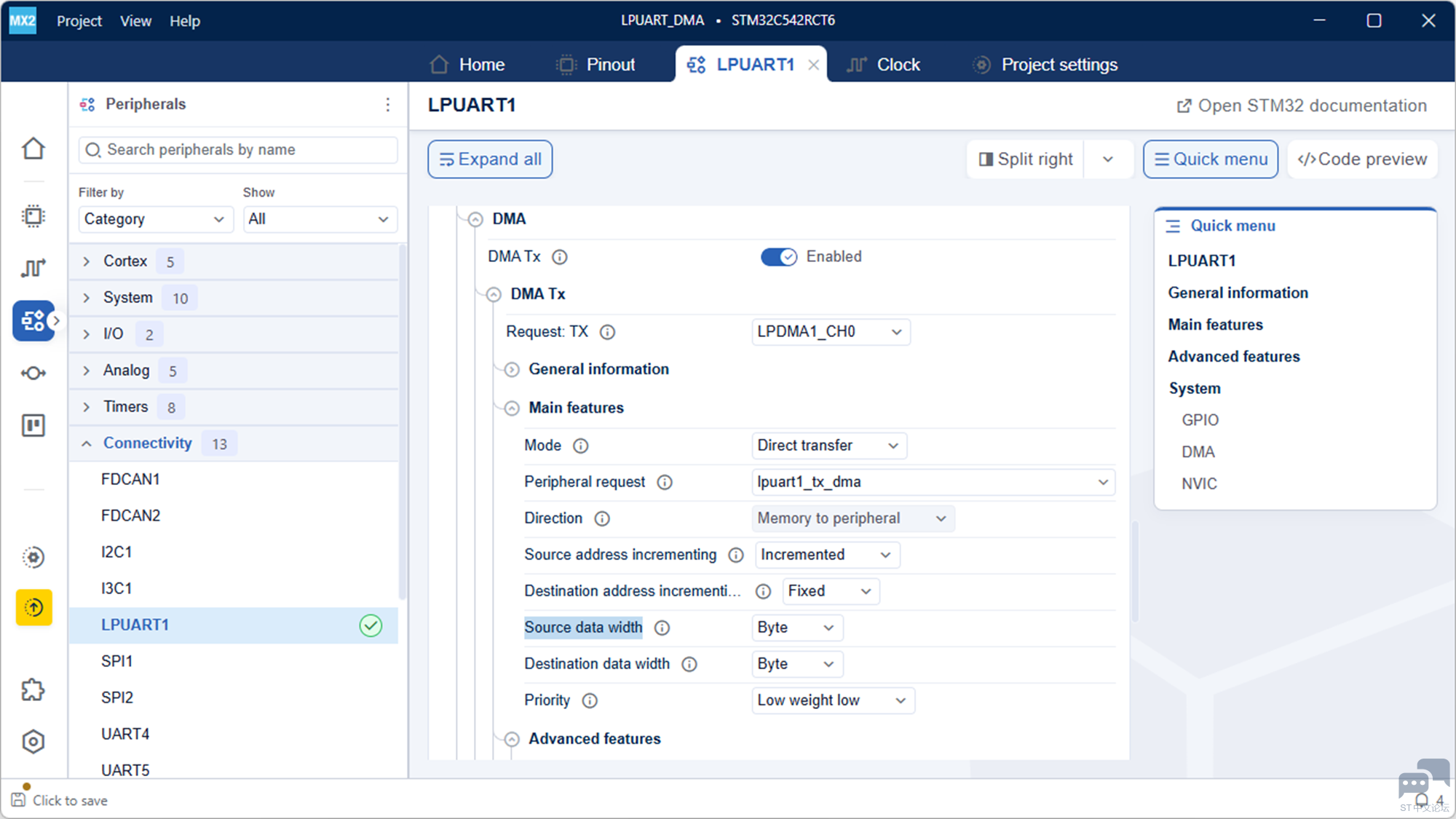Open the Peripherals panel three-dot menu
Screen dimensions: 1456x819
pyautogui.click(x=388, y=105)
